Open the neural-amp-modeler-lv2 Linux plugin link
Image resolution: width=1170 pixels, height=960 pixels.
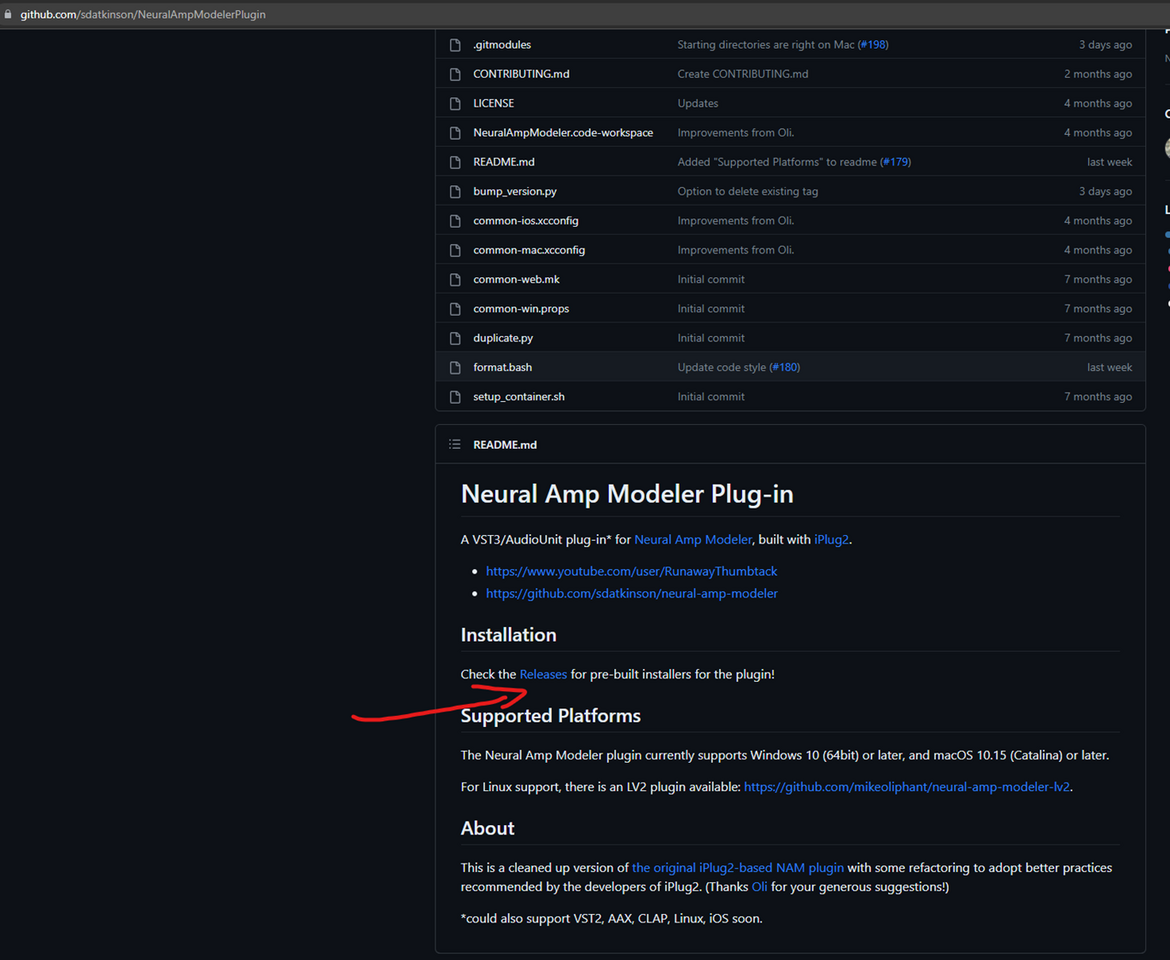tap(906, 787)
